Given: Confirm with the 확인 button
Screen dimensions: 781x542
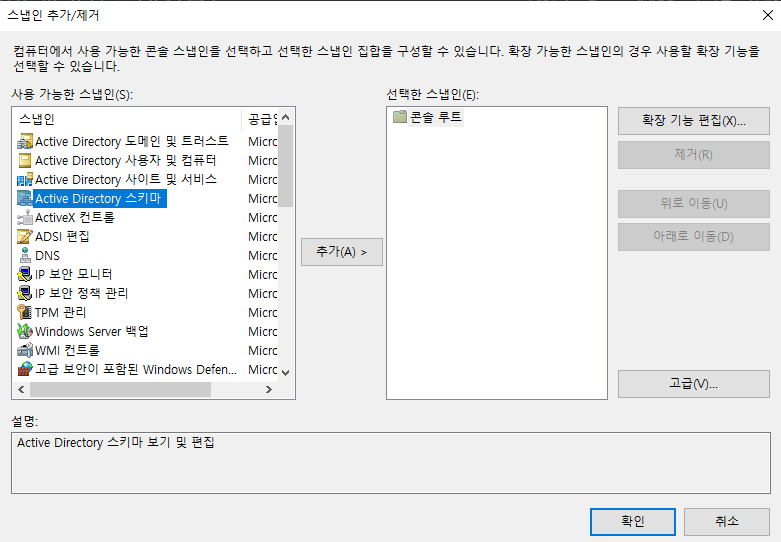Looking at the screenshot, I should (x=633, y=522).
